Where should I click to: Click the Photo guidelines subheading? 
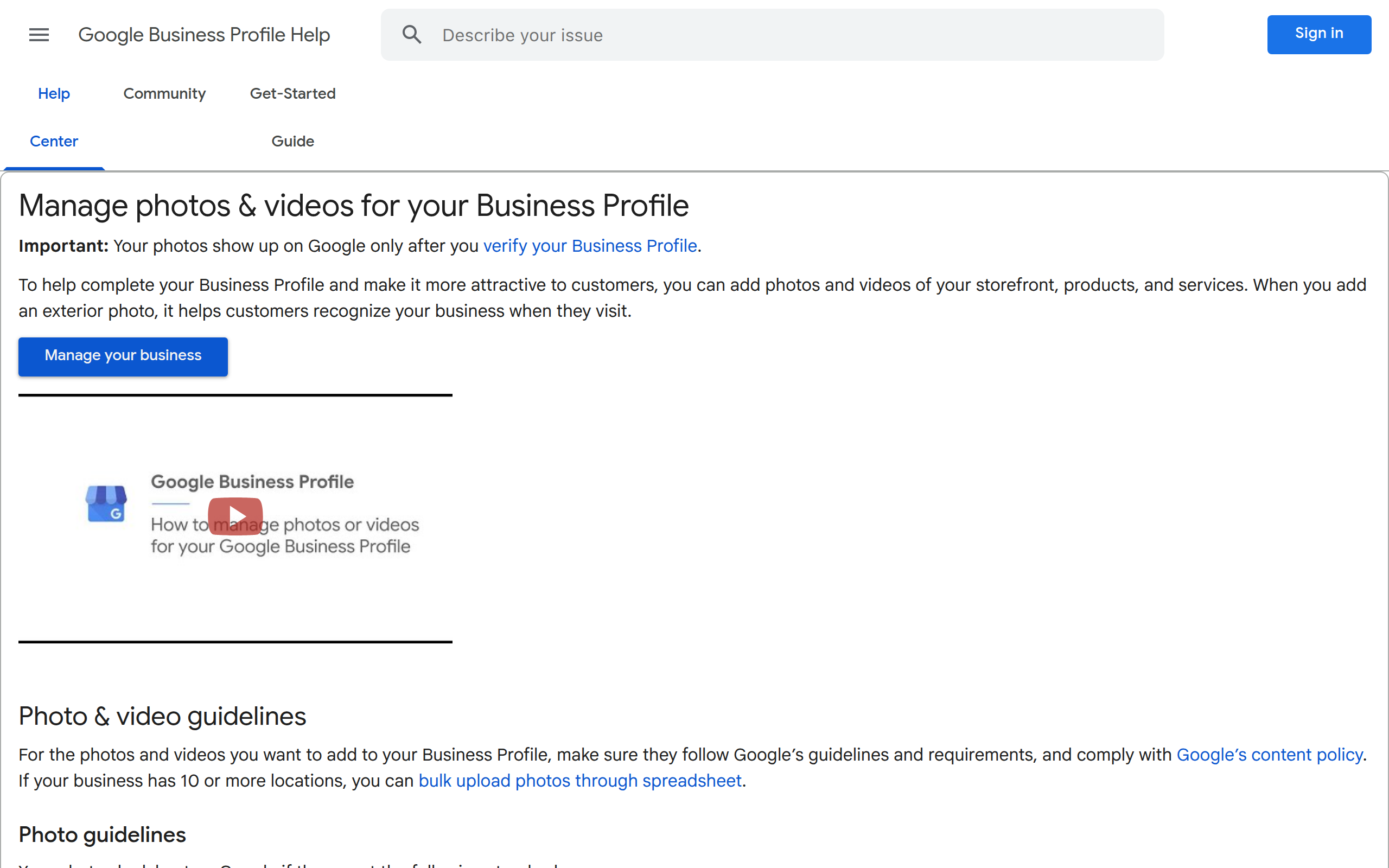click(x=102, y=835)
